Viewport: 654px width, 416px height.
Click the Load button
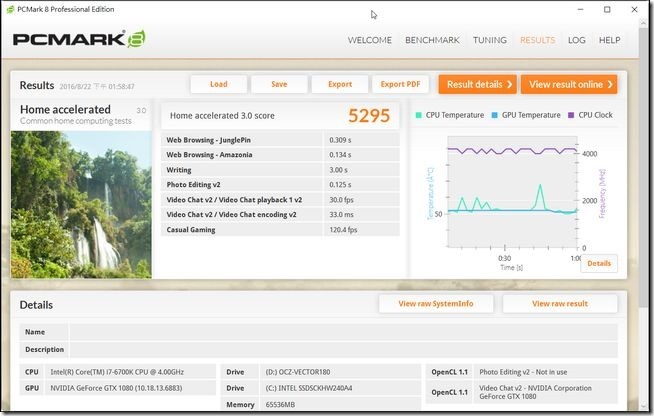(x=219, y=84)
